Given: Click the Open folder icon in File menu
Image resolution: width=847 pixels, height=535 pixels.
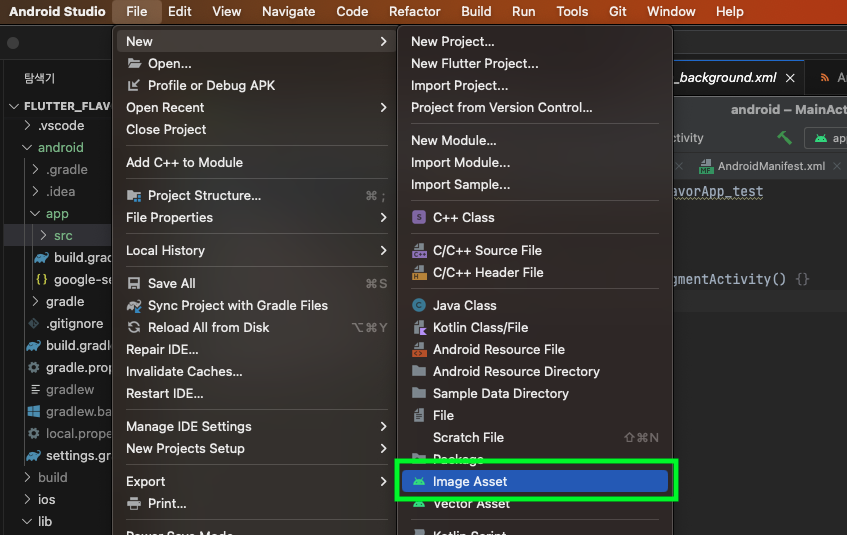Looking at the screenshot, I should coord(134,63).
